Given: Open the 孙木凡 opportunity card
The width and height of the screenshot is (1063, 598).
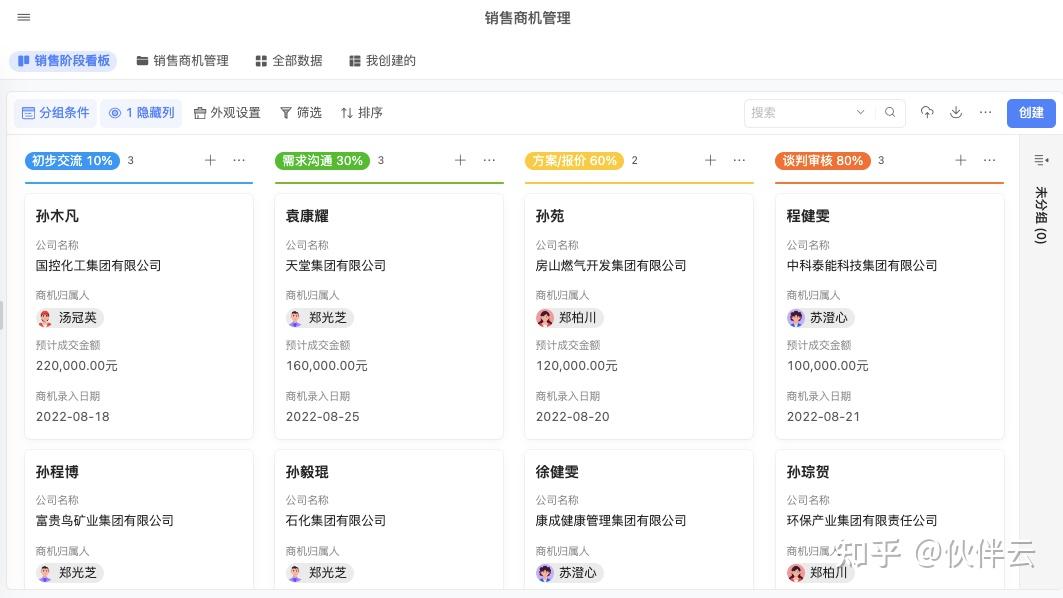Looking at the screenshot, I should point(139,317).
